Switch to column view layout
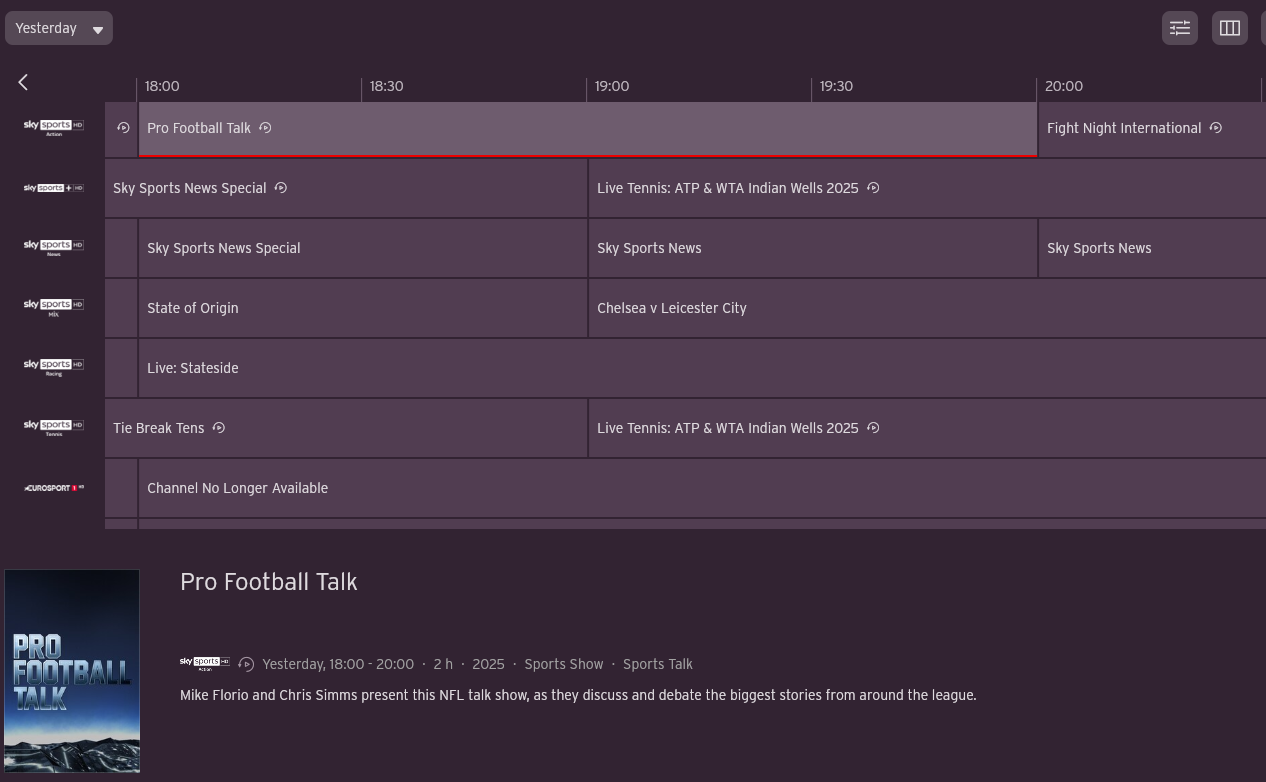The image size is (1266, 782). pos(1229,28)
